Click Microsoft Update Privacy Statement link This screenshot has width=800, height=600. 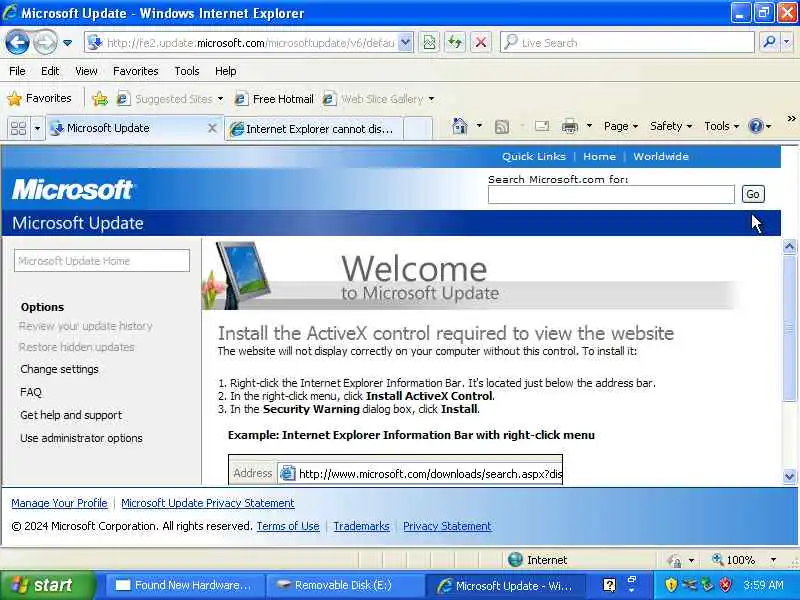coord(208,503)
